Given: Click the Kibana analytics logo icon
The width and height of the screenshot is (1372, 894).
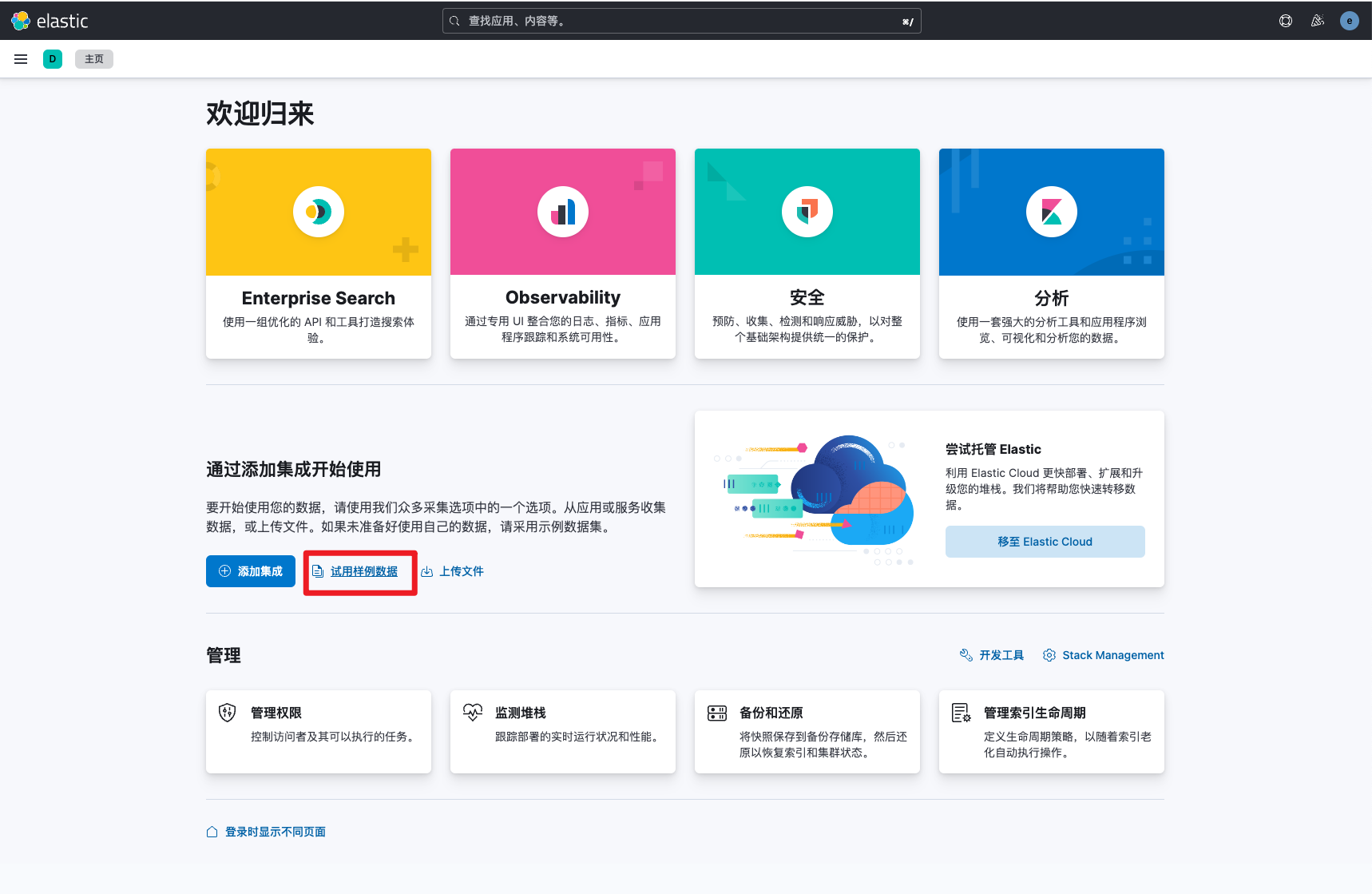Looking at the screenshot, I should (1052, 212).
